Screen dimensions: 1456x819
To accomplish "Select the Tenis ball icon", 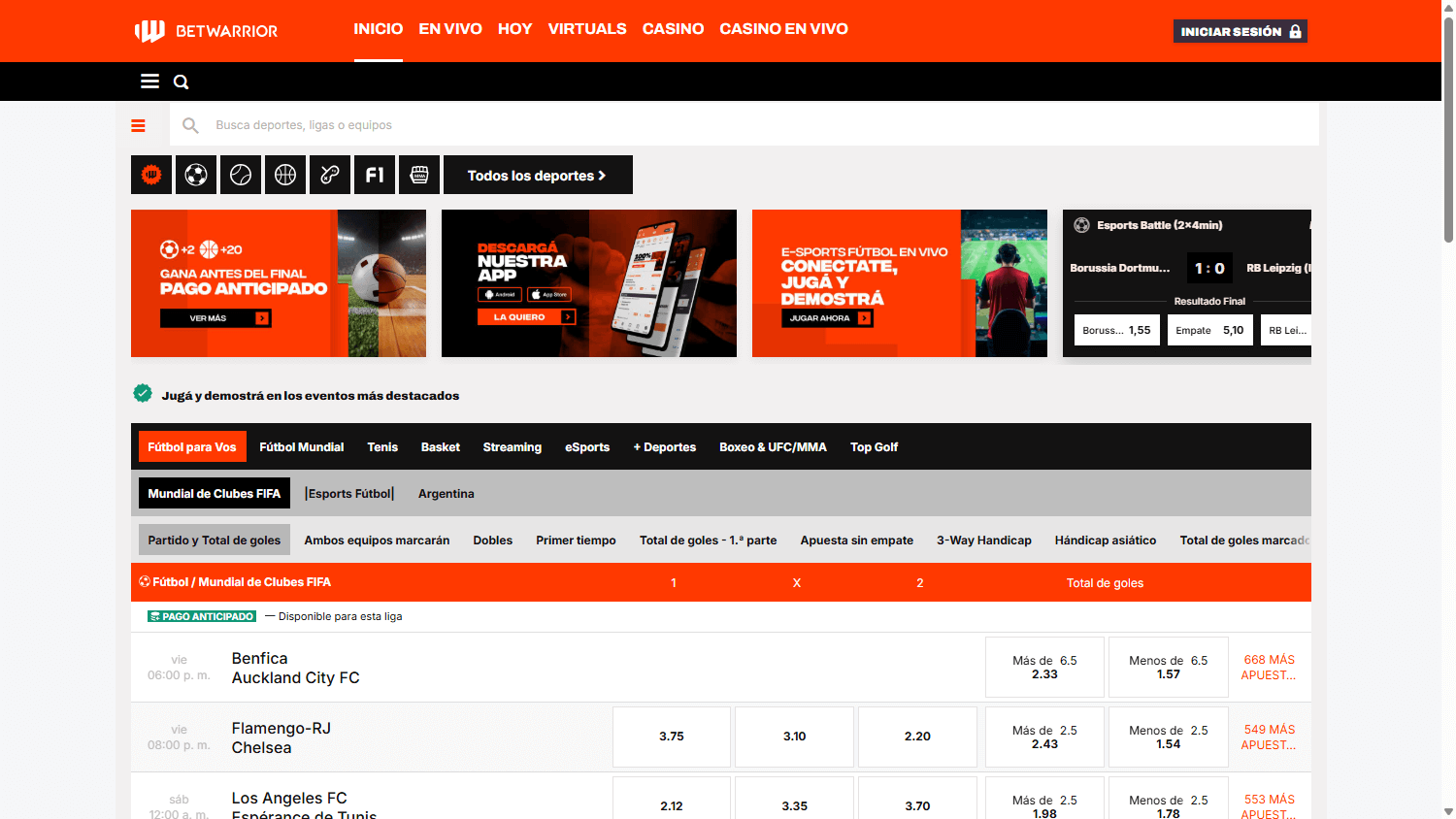I will 241,175.
